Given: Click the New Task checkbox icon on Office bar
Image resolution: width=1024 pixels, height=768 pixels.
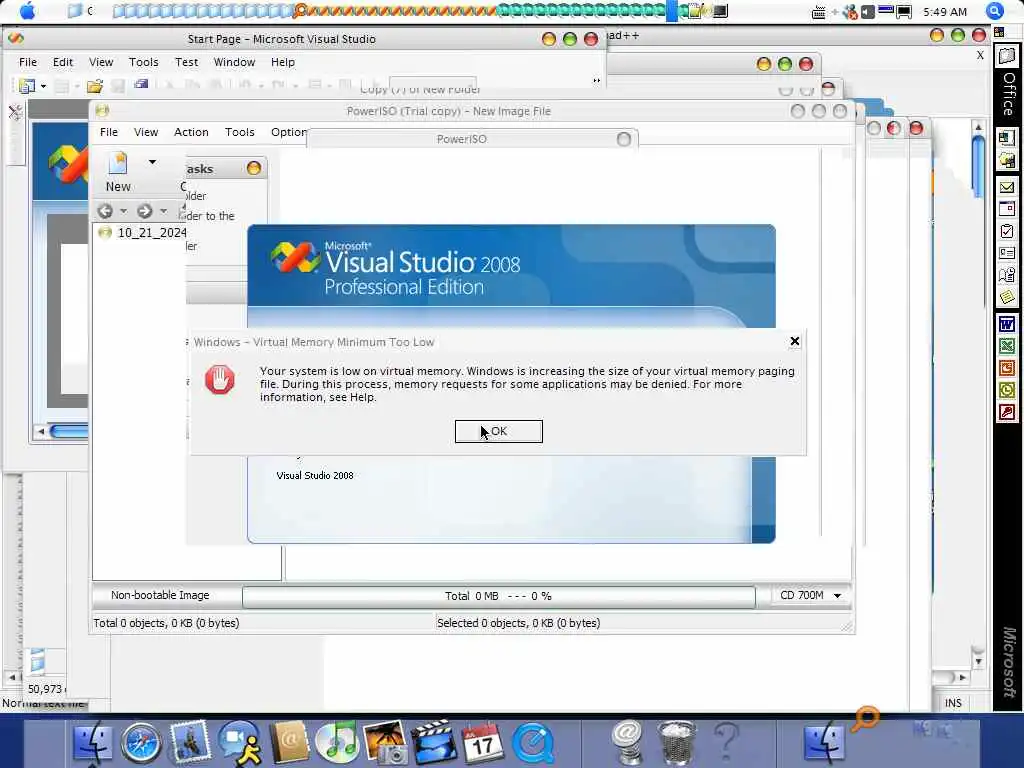Looking at the screenshot, I should (1007, 231).
